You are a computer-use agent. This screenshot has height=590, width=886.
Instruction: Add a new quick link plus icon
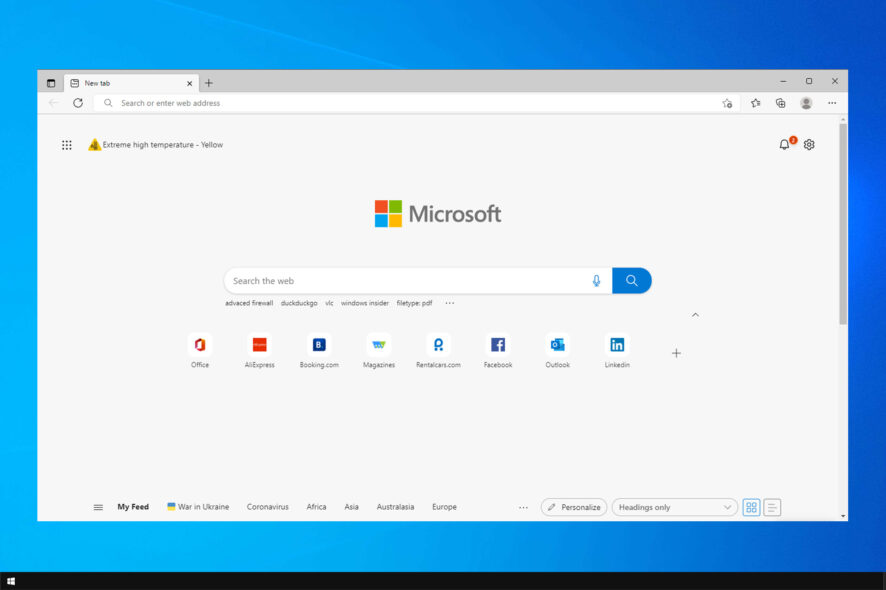[676, 353]
